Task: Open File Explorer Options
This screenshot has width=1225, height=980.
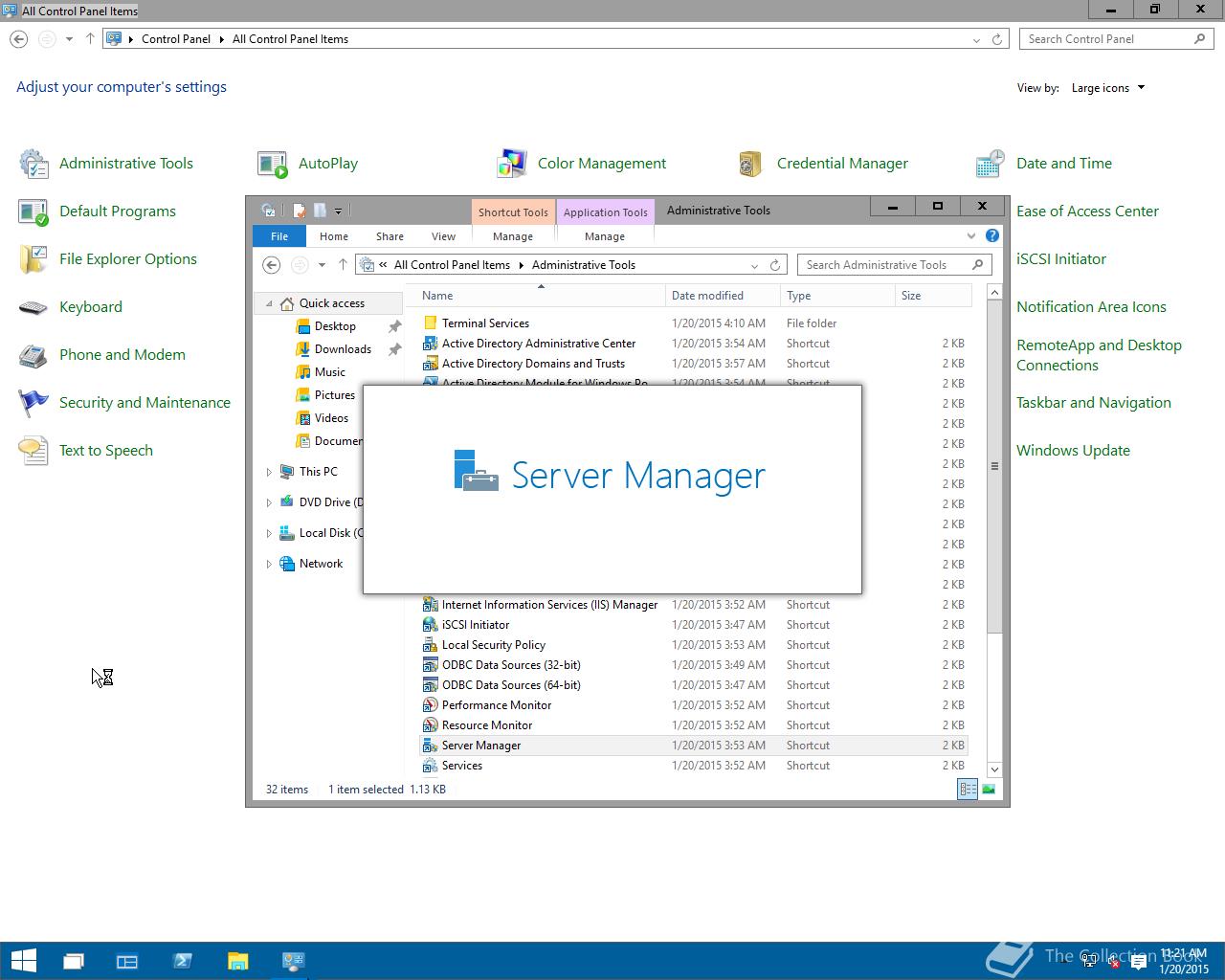Action: click(x=108, y=259)
